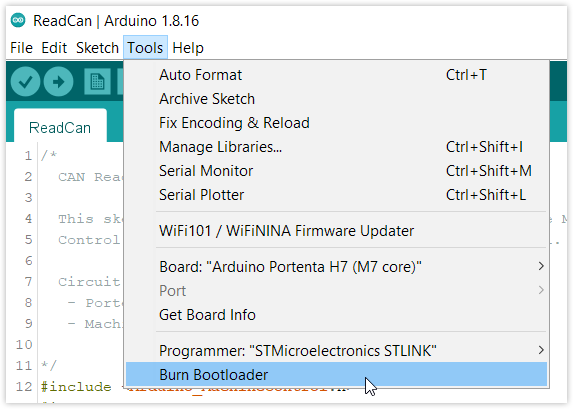Click the '- Port' comment on line 8
This screenshot has height=409, width=573.
[x=95, y=303]
